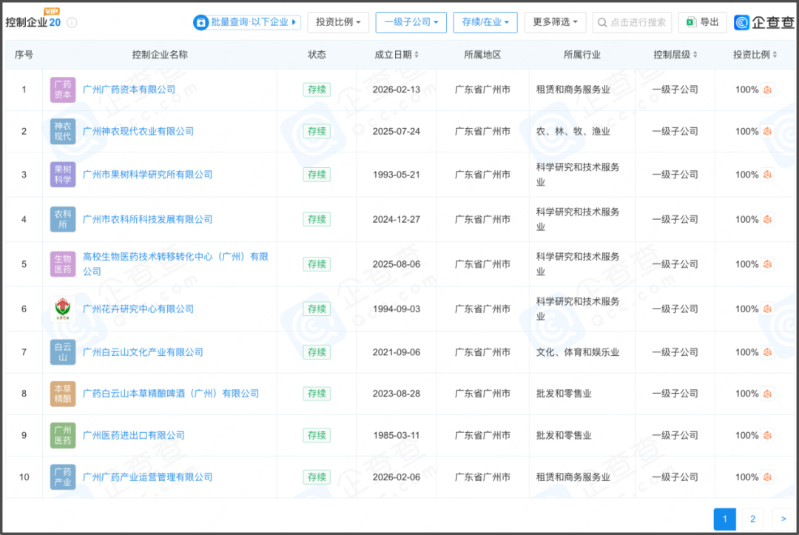Click the info icon beside 控制企业 20
This screenshot has width=799, height=535.
click(72, 22)
